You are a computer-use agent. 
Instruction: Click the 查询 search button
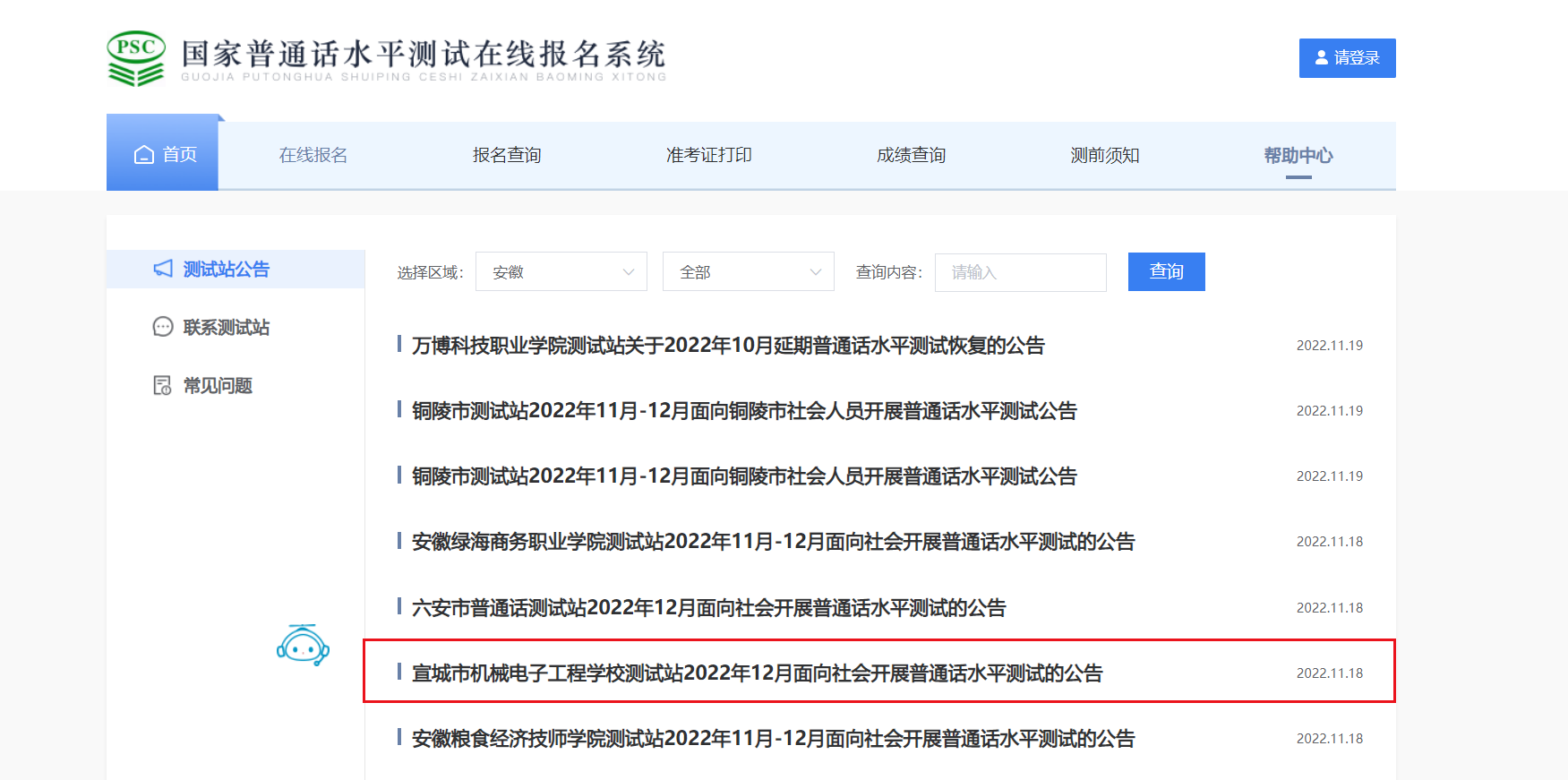(x=1167, y=271)
